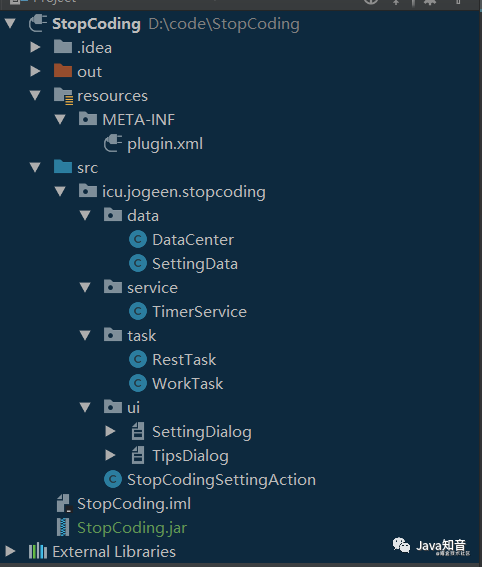The width and height of the screenshot is (482, 567).
Task: Expand the out folder arrow
Action: point(35,71)
